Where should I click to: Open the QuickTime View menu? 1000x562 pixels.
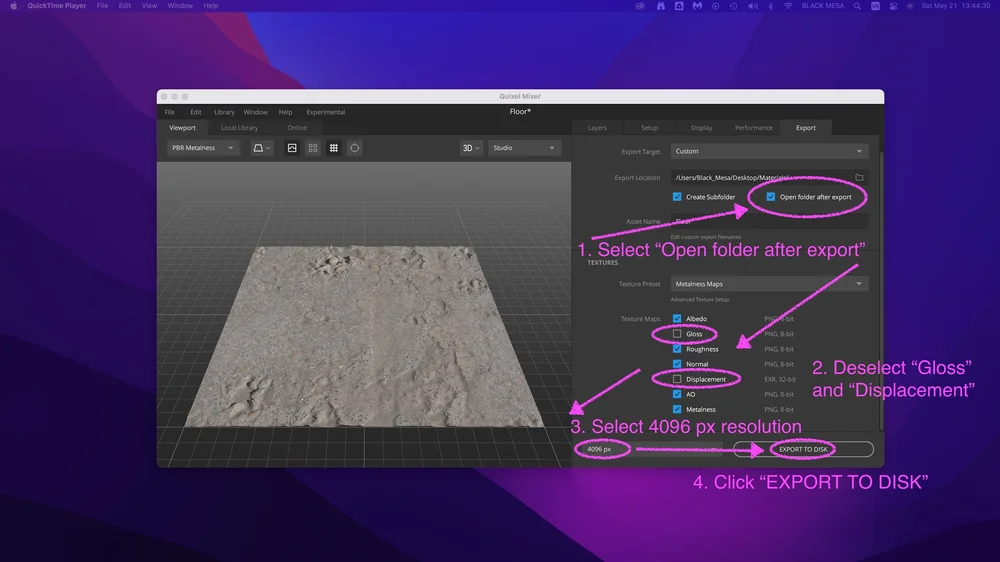click(149, 6)
